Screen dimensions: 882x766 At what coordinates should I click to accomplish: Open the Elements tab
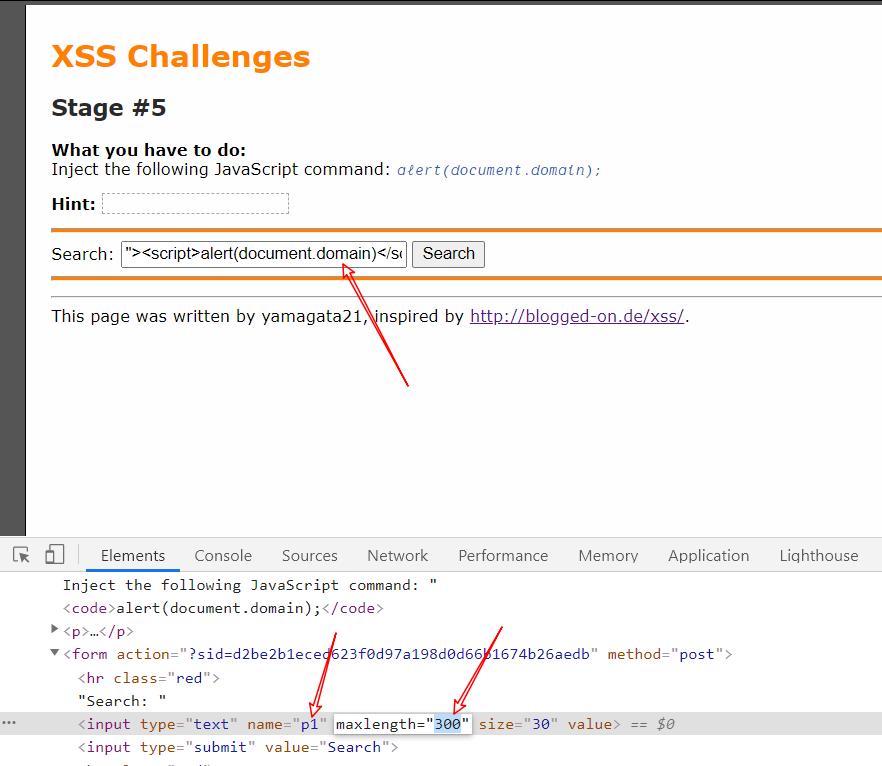click(133, 556)
